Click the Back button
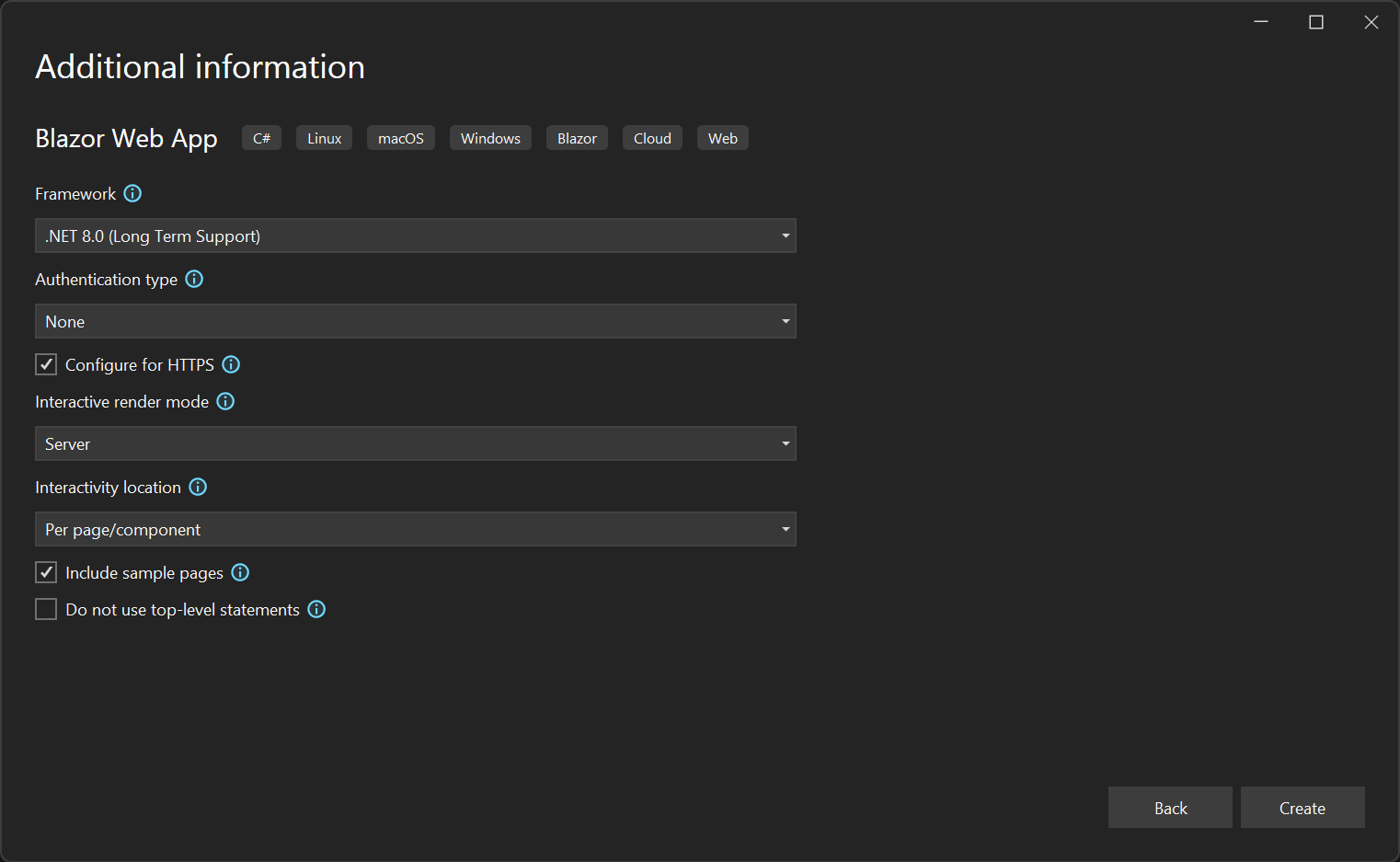Screen dimensions: 1400x862 tap(1170, 808)
